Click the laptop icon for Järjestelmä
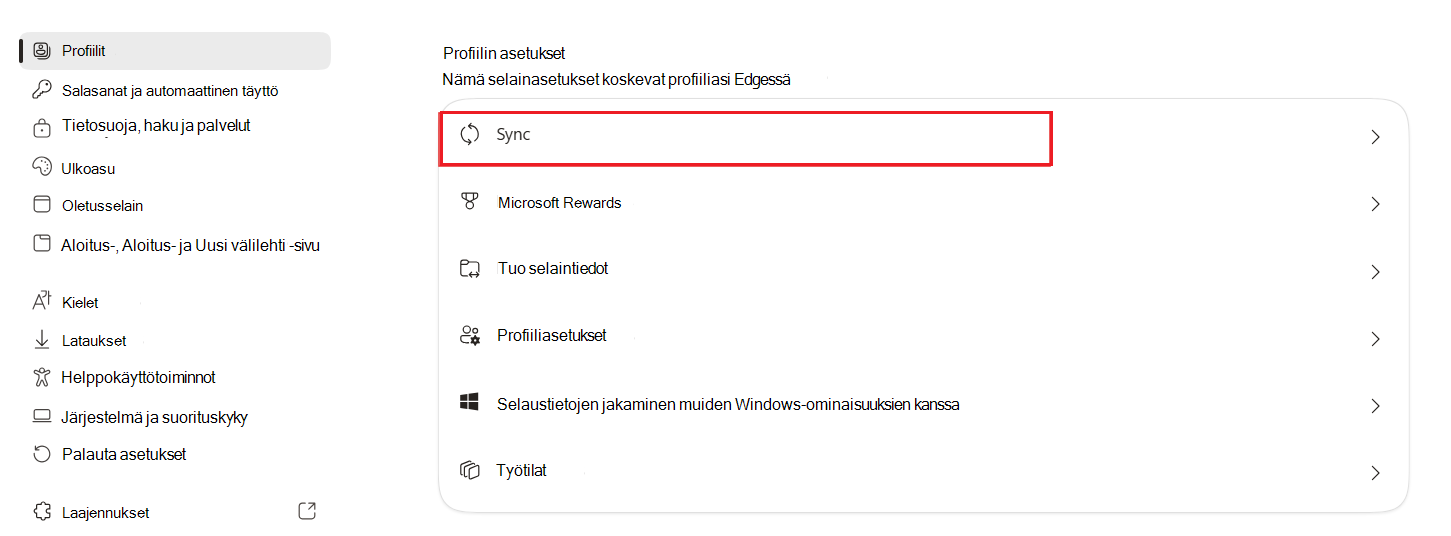 click(x=42, y=416)
